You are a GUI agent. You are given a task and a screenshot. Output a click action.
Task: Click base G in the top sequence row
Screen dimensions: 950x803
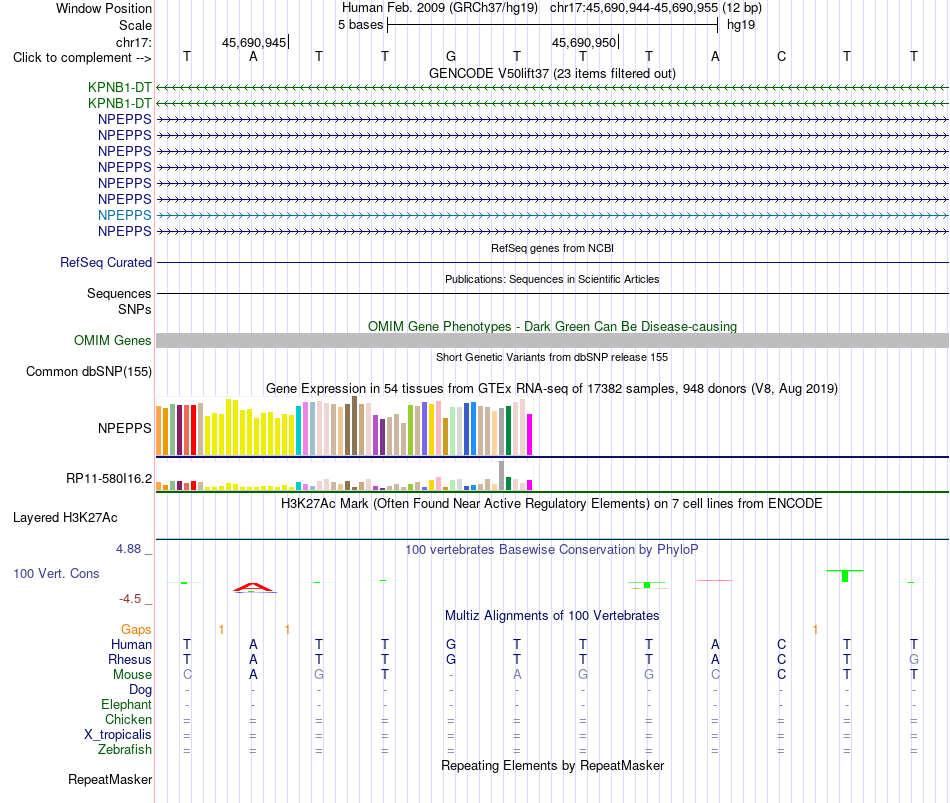tap(451, 56)
